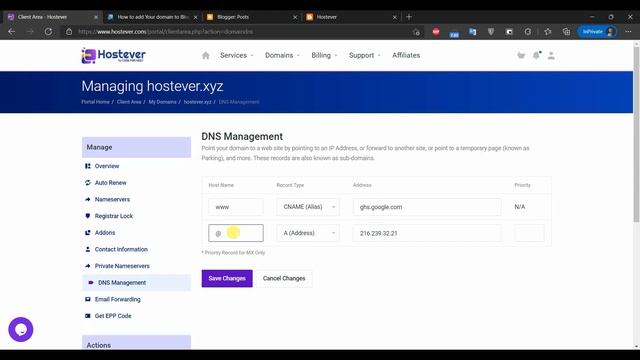Expand the Support menu

point(364,56)
